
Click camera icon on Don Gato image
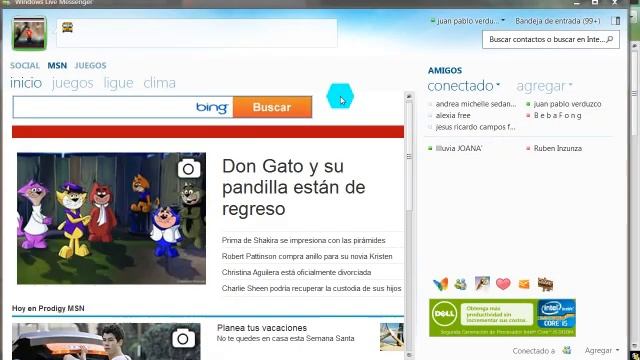click(x=189, y=169)
